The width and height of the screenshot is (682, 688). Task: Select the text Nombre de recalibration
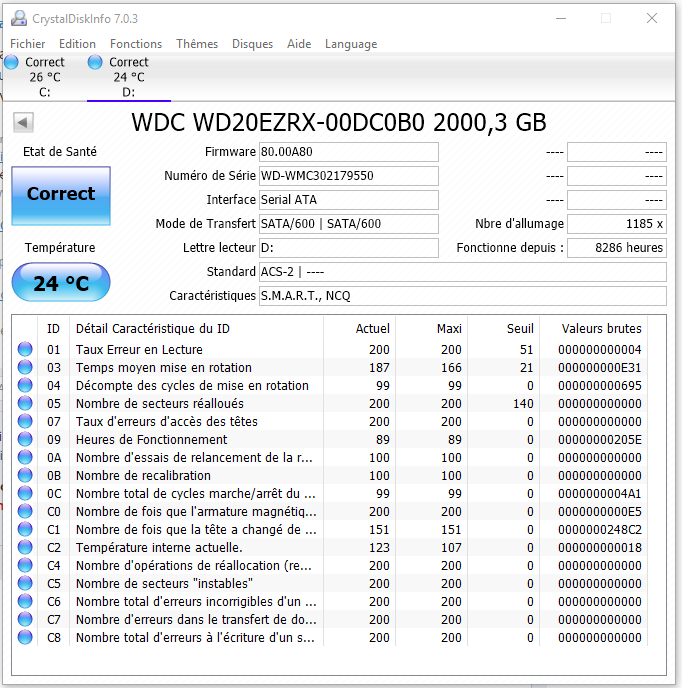pyautogui.click(x=143, y=475)
